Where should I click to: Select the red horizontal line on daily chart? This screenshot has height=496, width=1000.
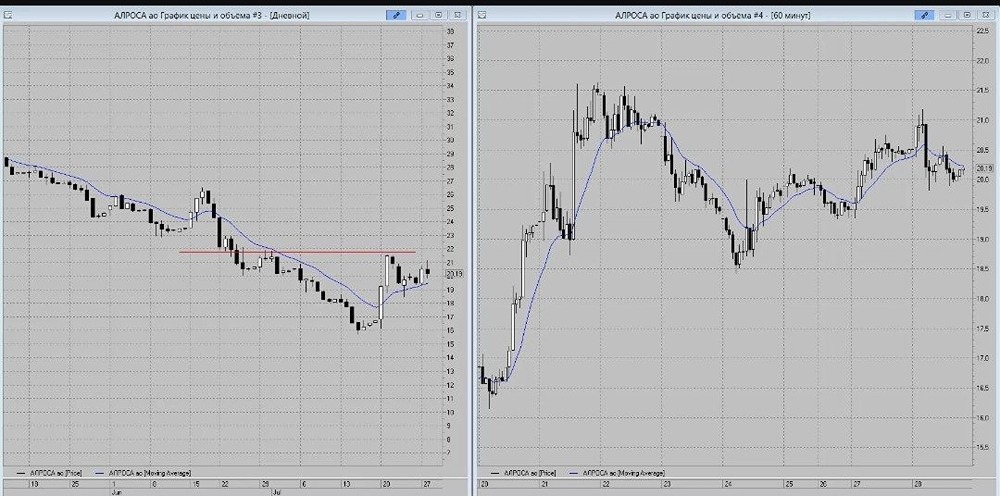[297, 252]
